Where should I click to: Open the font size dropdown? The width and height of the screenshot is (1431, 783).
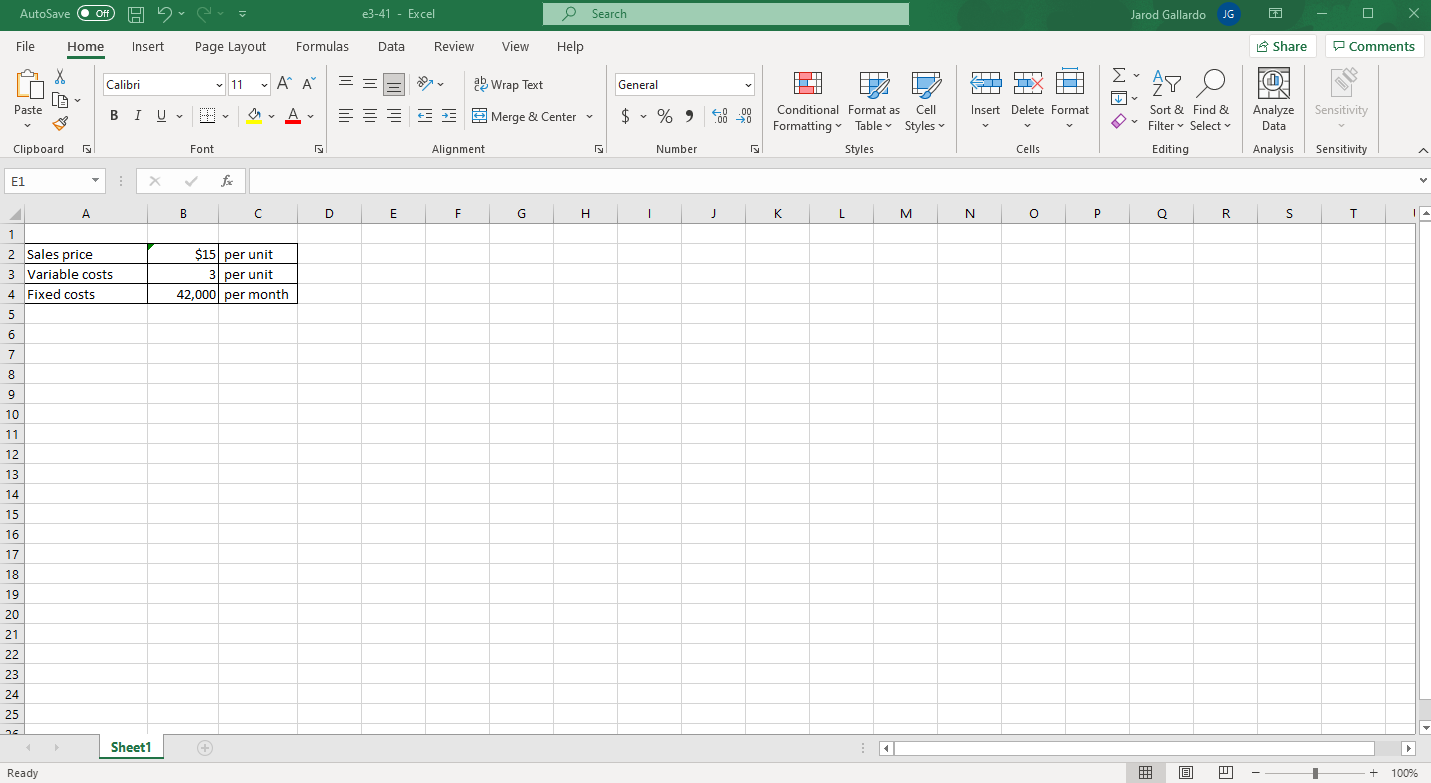(264, 85)
